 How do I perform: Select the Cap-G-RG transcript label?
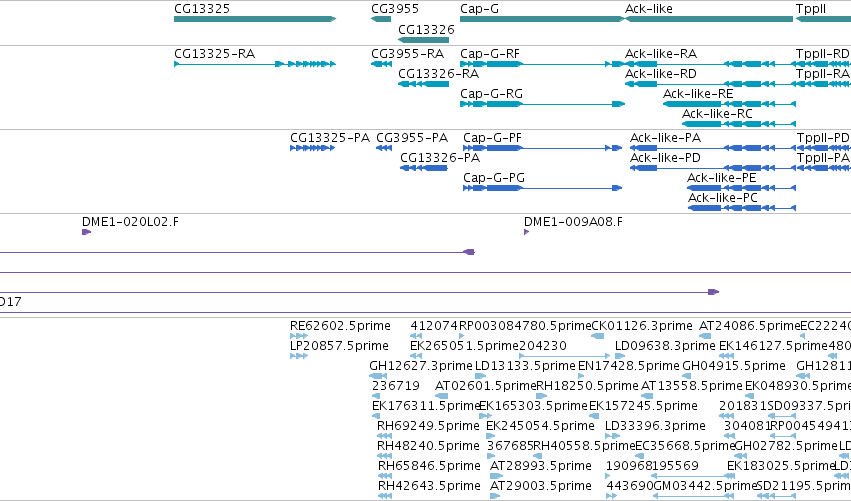[492, 94]
